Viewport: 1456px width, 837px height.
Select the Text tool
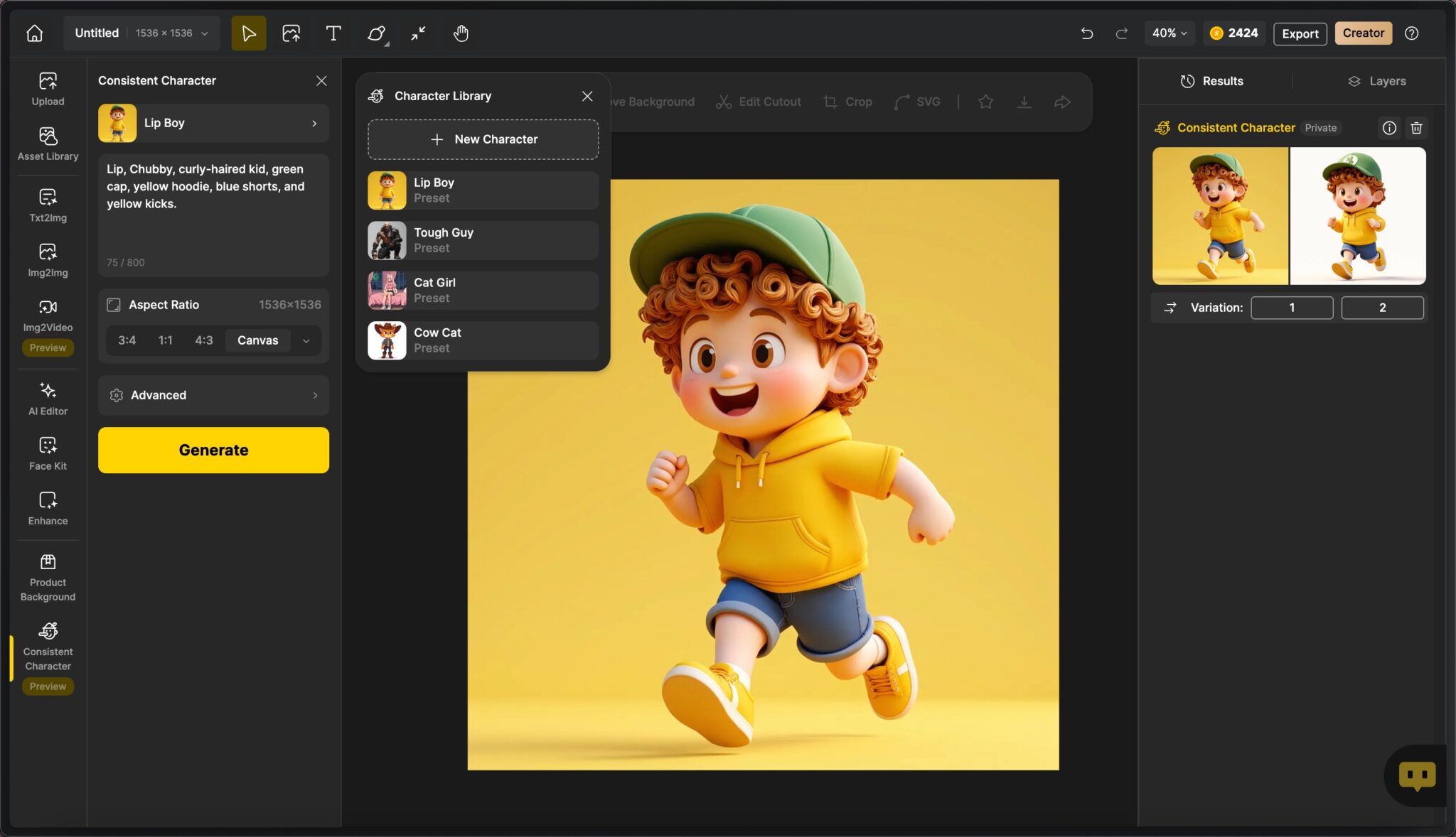tap(332, 33)
